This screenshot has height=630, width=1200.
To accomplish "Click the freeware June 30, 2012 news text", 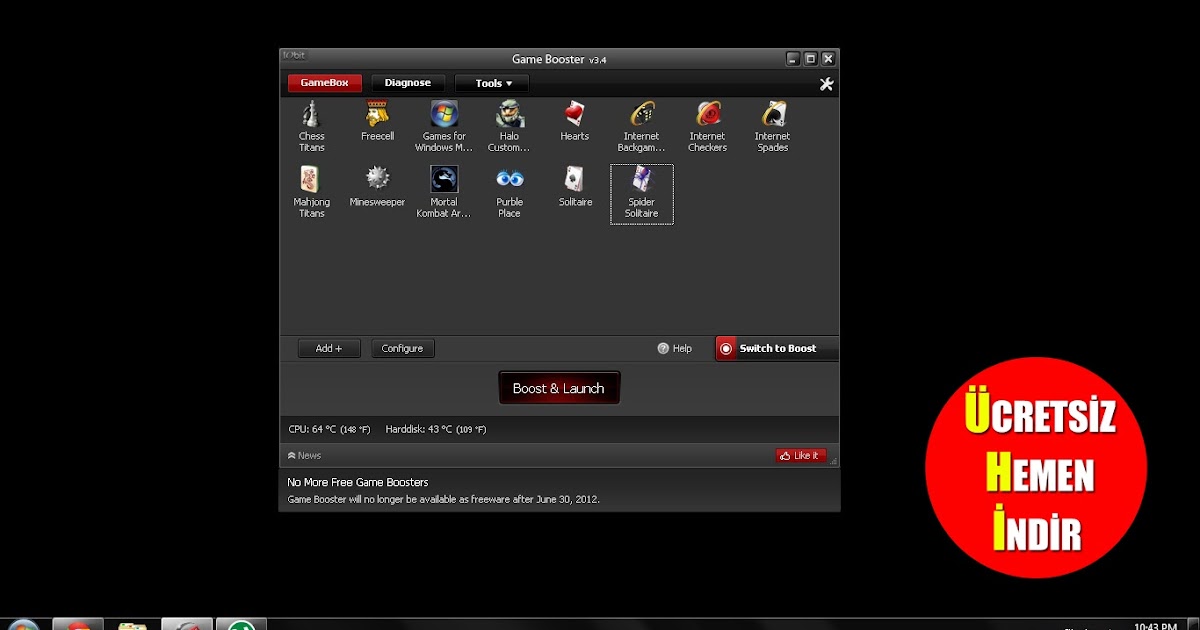I will point(444,499).
